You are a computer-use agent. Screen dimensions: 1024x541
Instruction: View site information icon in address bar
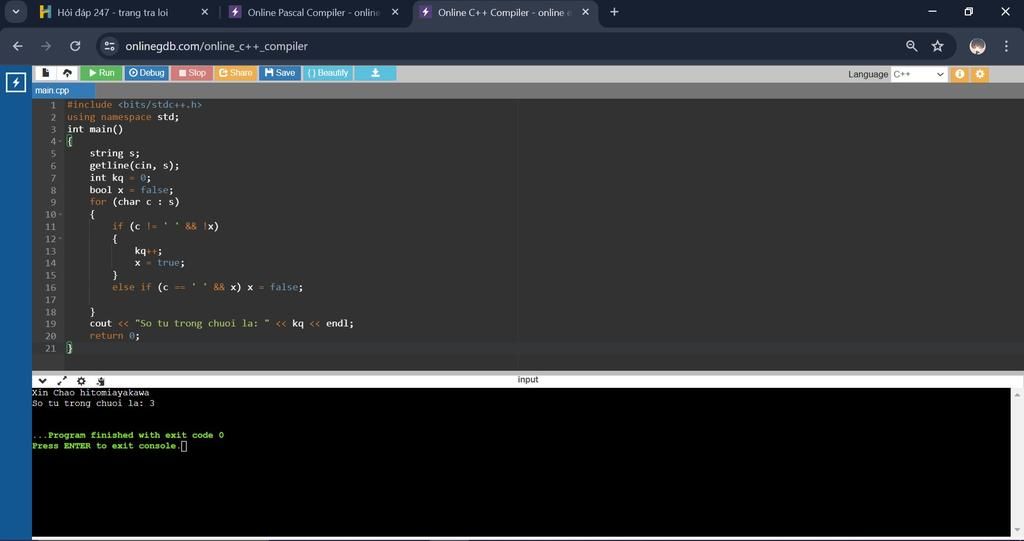[x=110, y=46]
